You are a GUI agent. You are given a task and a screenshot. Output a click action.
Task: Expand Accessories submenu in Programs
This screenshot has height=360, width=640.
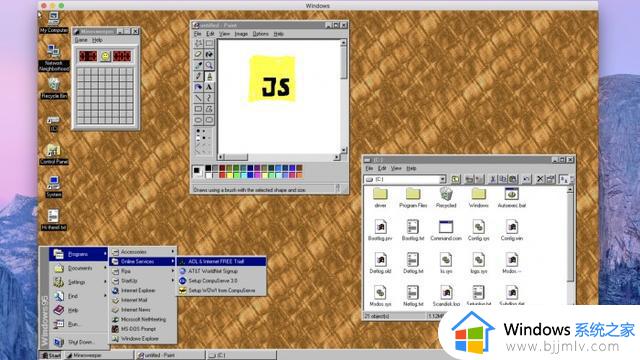click(143, 251)
